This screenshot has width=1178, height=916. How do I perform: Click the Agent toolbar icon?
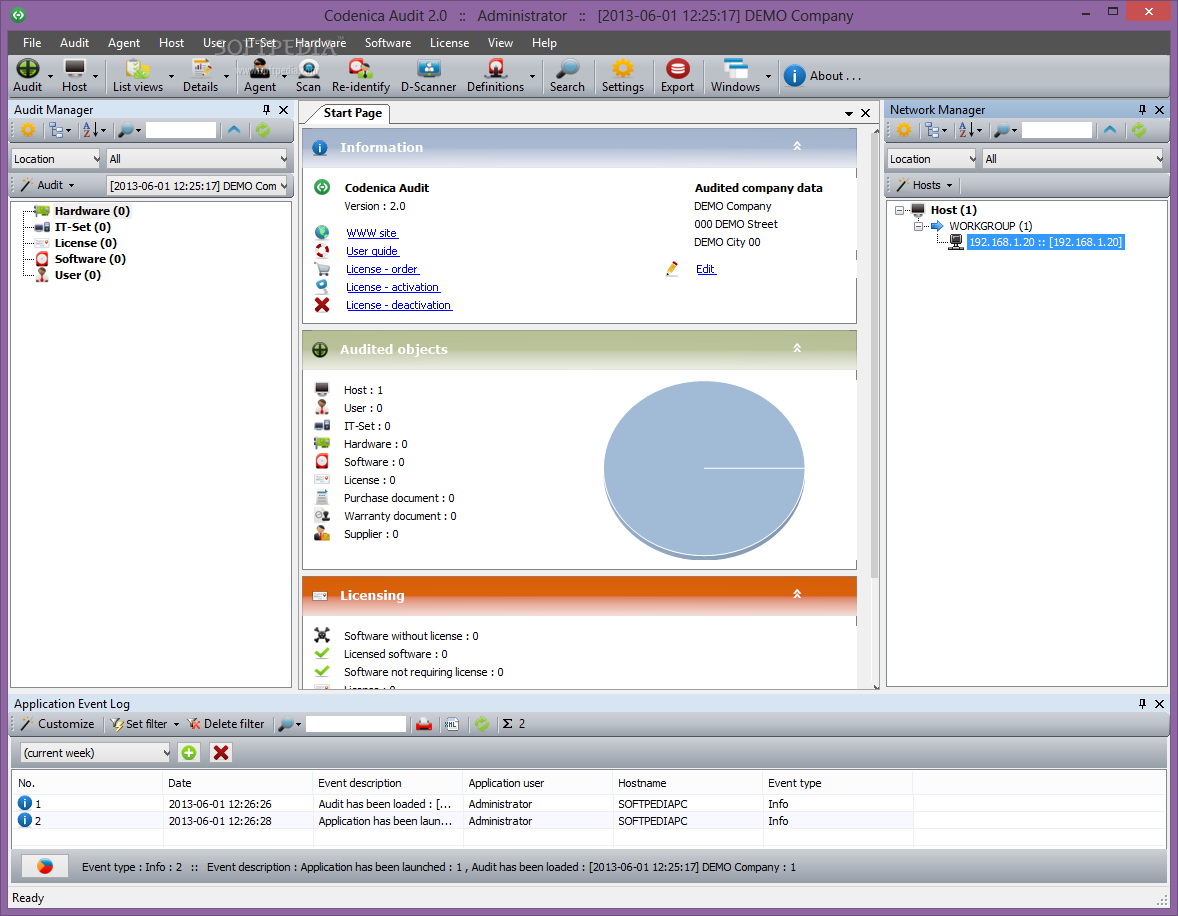(260, 75)
